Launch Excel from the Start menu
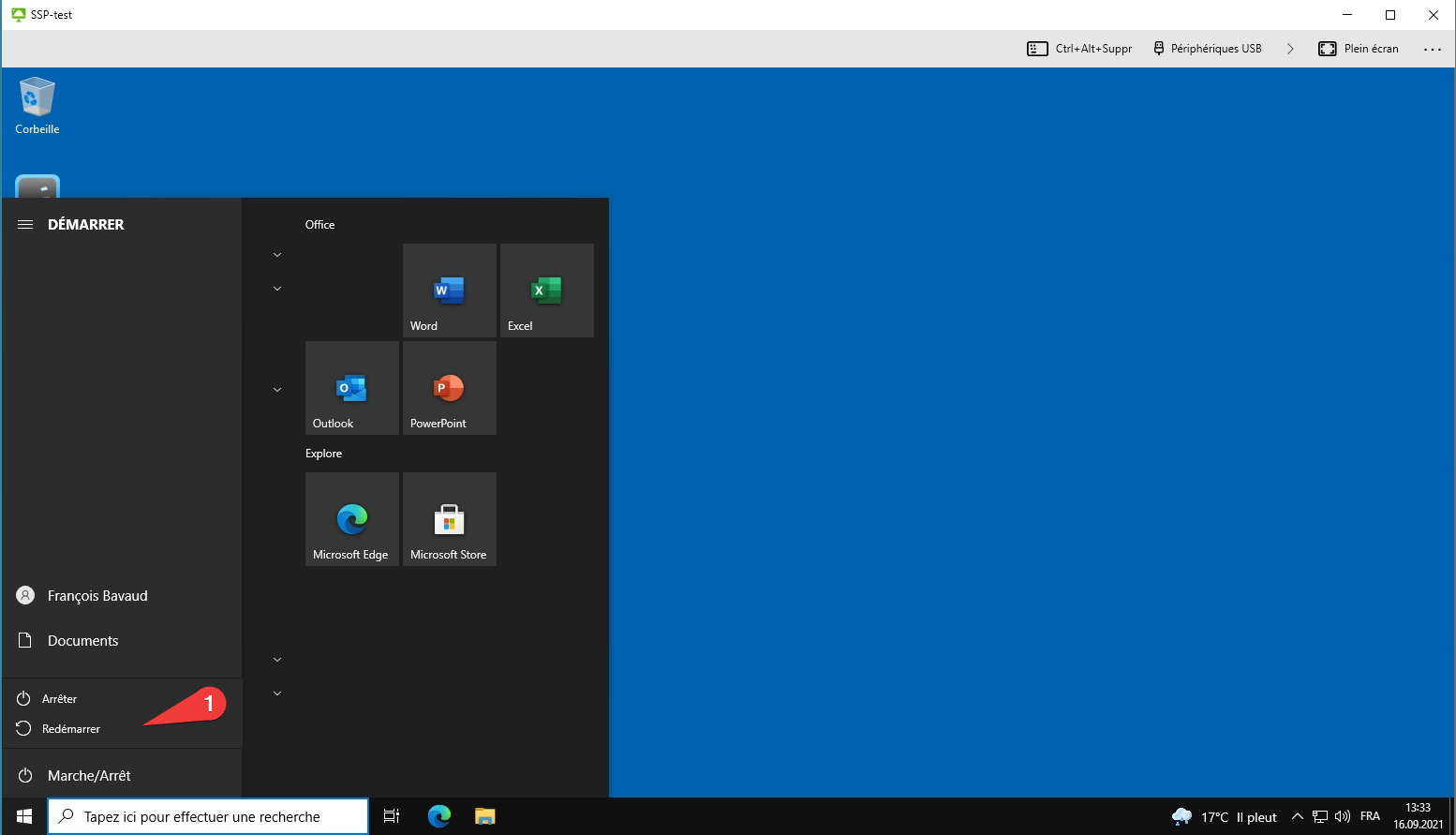Screen dimensions: 1456x835 click(546, 291)
